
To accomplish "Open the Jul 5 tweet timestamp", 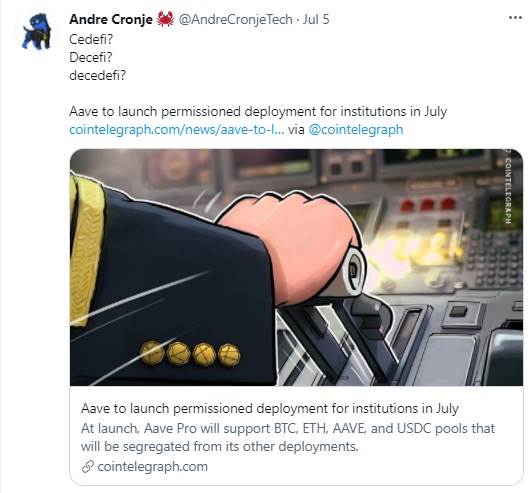I will click(316, 19).
